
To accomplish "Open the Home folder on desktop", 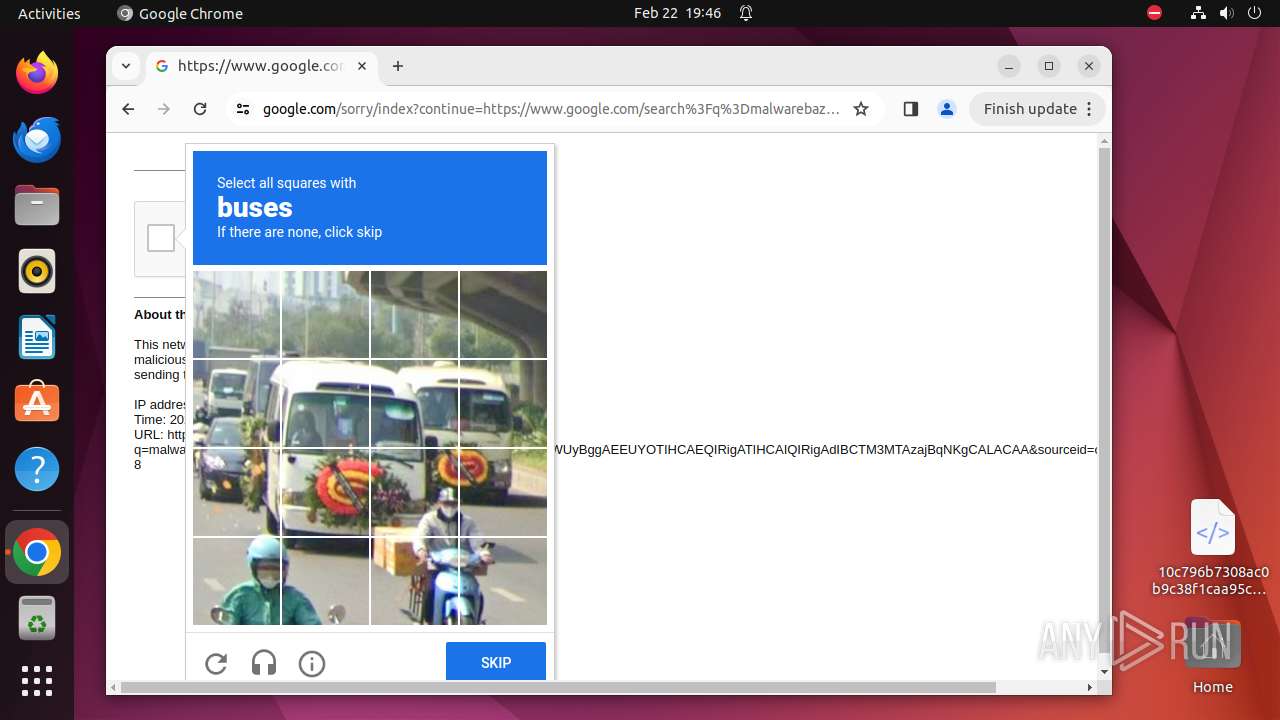I will (1213, 655).
